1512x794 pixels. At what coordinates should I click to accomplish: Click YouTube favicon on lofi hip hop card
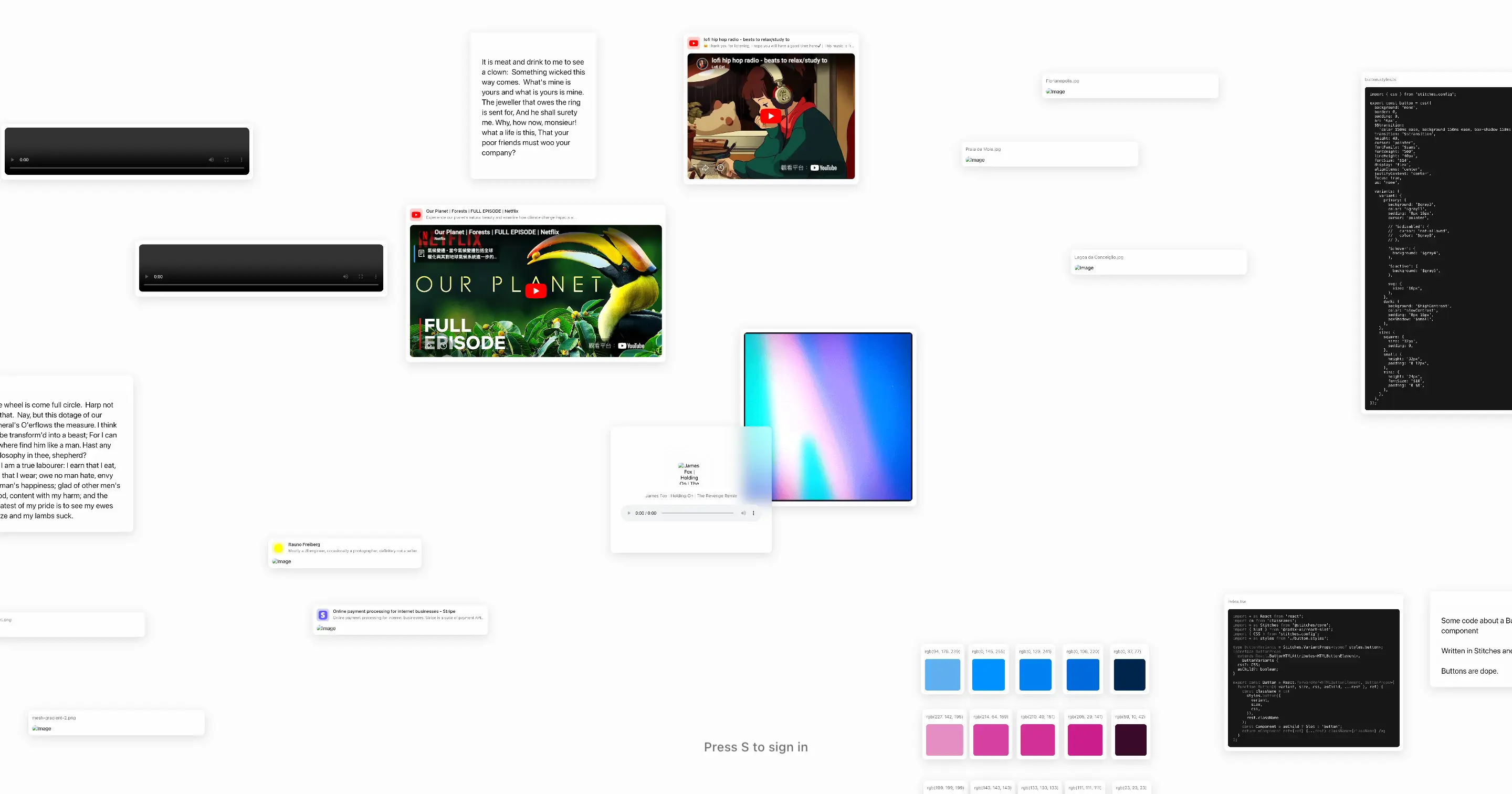point(694,43)
